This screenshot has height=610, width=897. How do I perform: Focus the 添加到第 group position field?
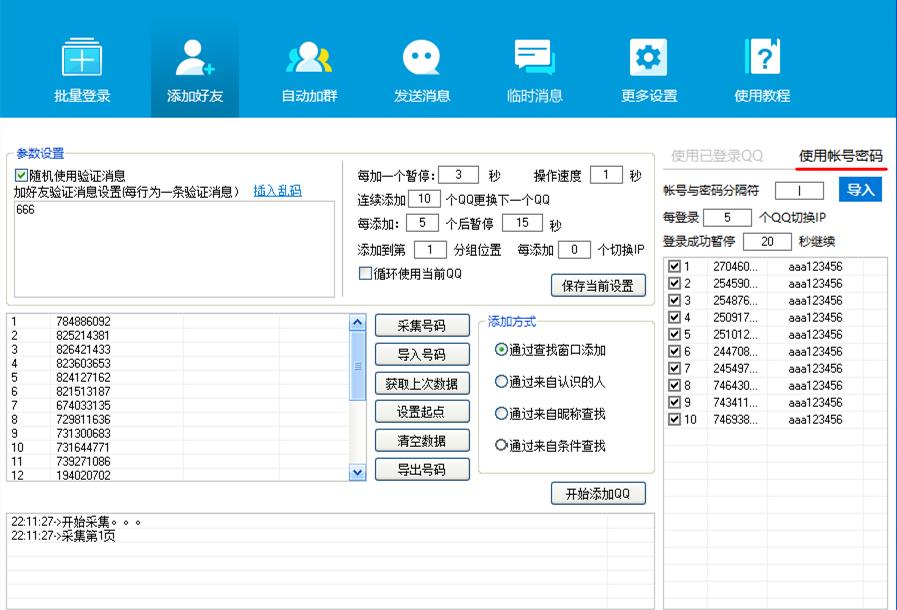430,249
